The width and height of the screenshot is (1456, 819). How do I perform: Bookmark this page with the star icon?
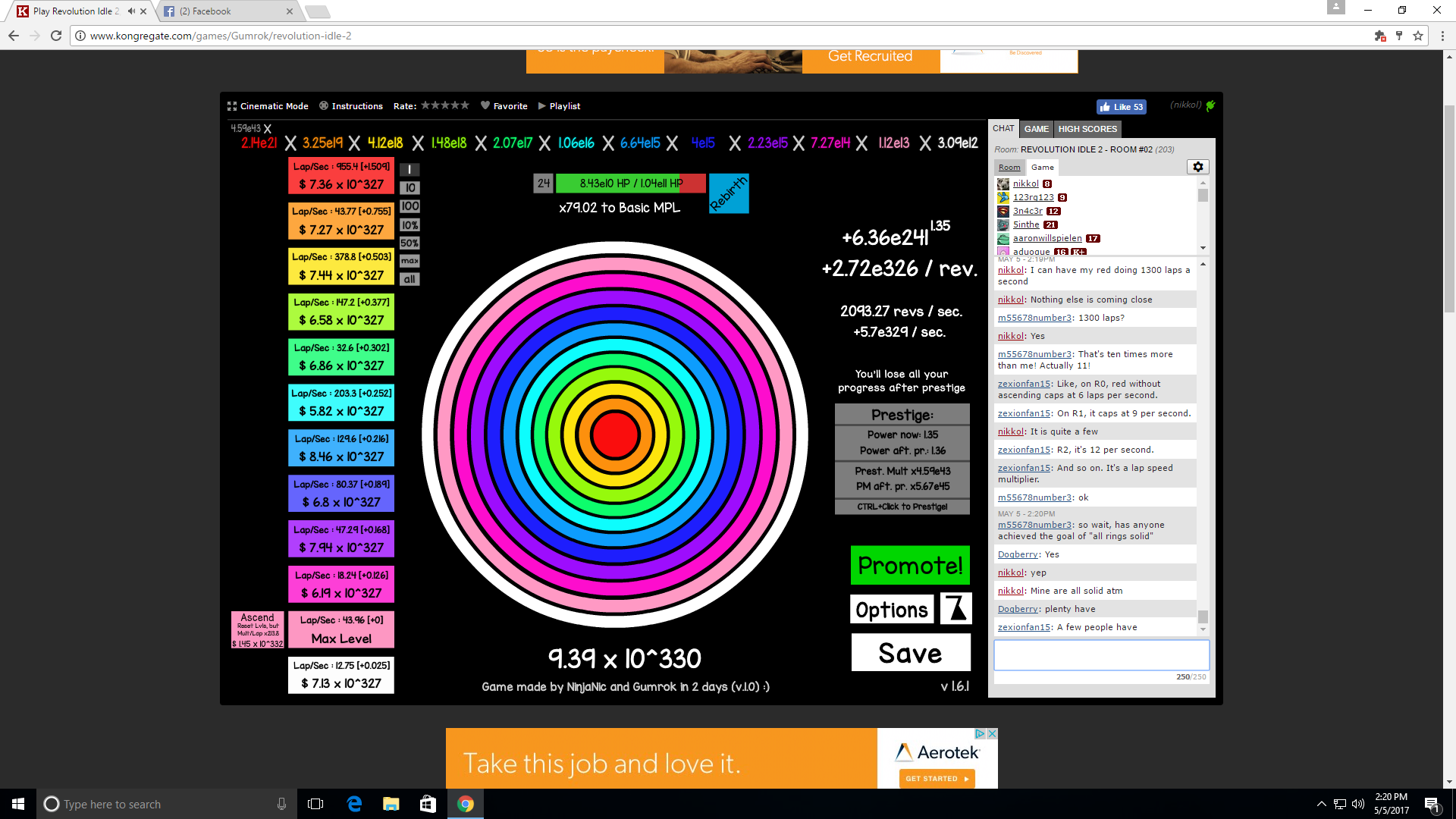tap(1417, 36)
